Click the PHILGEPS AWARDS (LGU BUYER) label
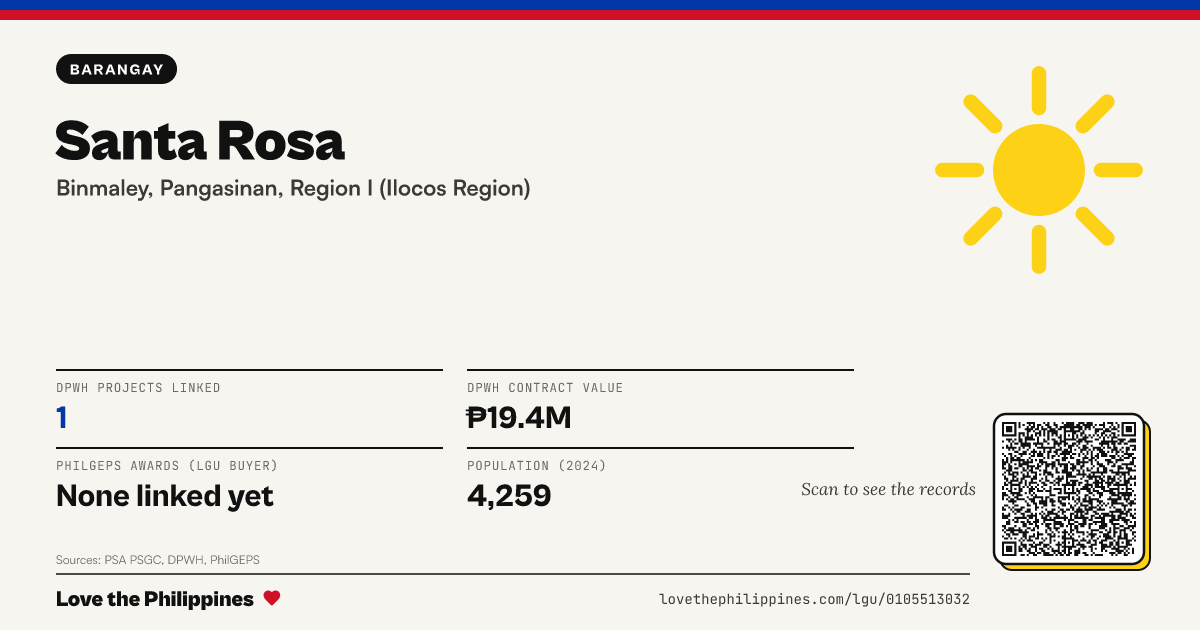1200x630 pixels. click(x=167, y=466)
